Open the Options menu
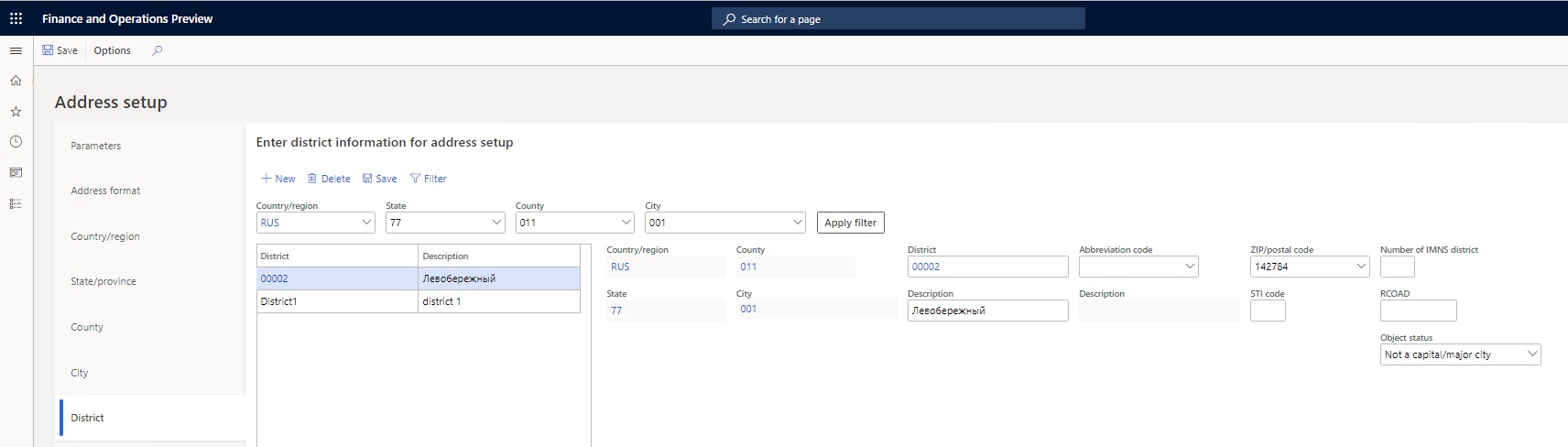 [113, 50]
